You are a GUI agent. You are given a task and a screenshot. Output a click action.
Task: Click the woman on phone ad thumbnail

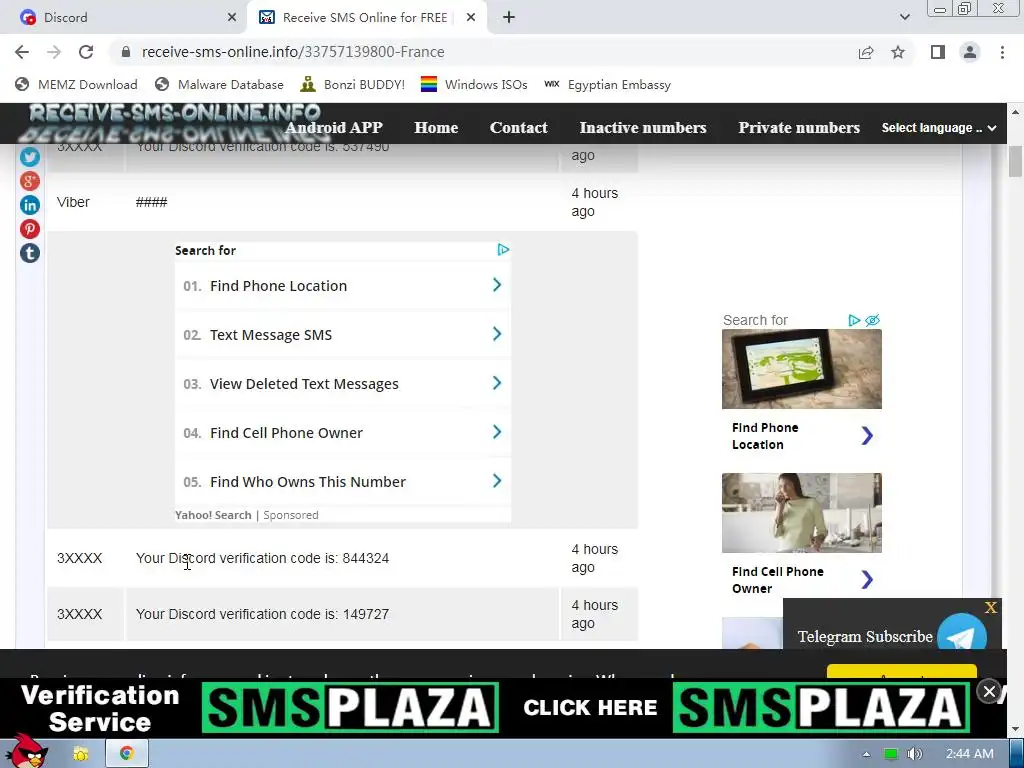801,513
